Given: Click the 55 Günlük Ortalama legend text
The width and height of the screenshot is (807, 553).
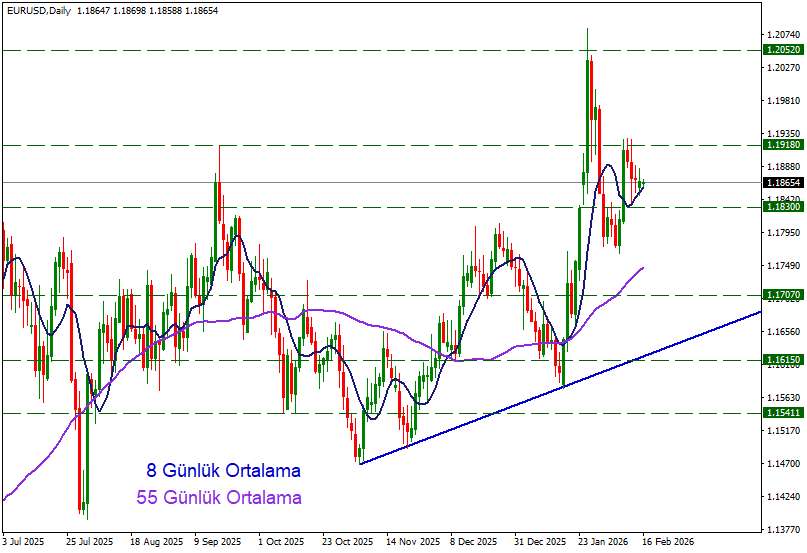Looking at the screenshot, I should click(x=218, y=497).
